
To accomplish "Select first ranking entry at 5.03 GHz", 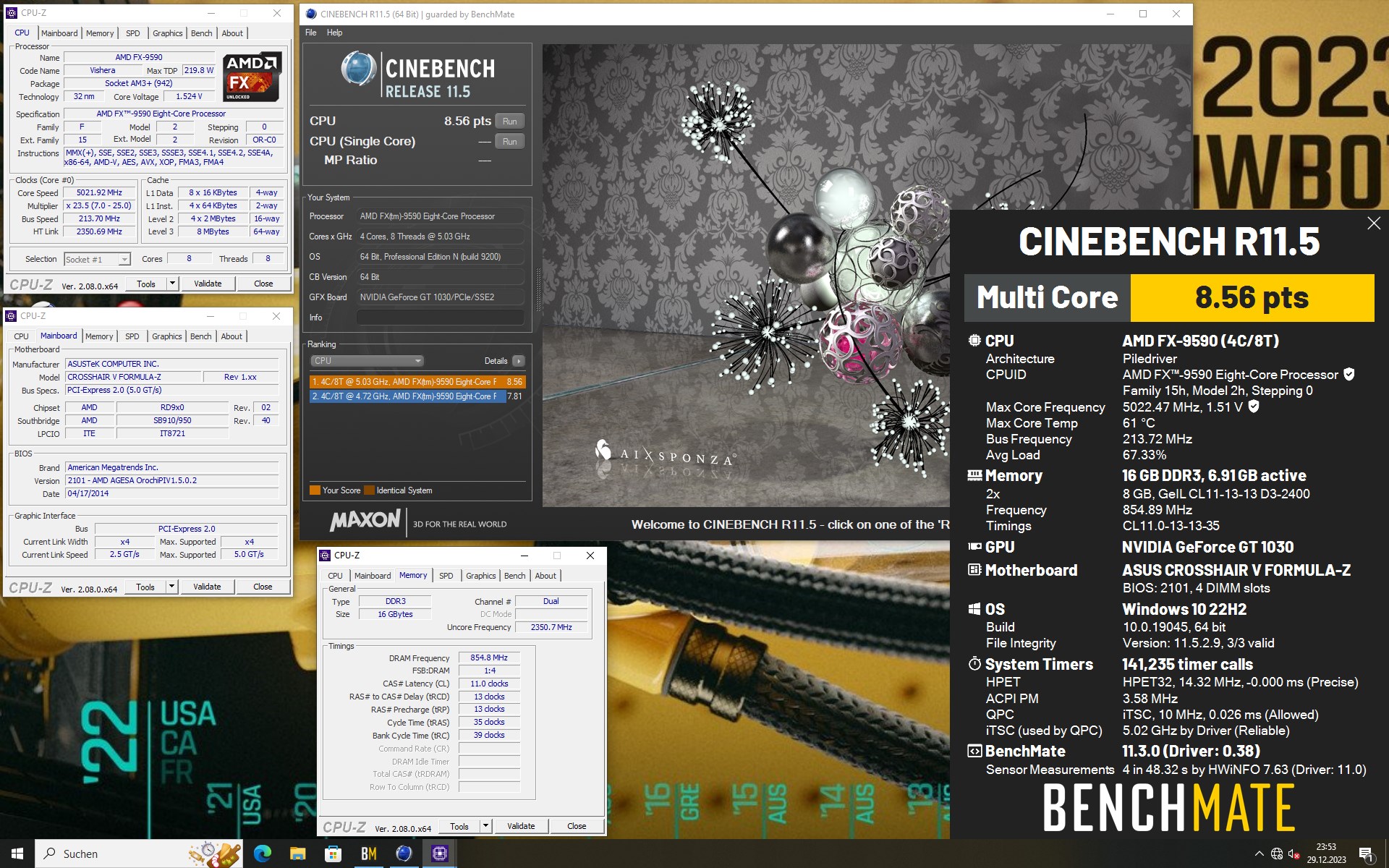I will [x=417, y=382].
